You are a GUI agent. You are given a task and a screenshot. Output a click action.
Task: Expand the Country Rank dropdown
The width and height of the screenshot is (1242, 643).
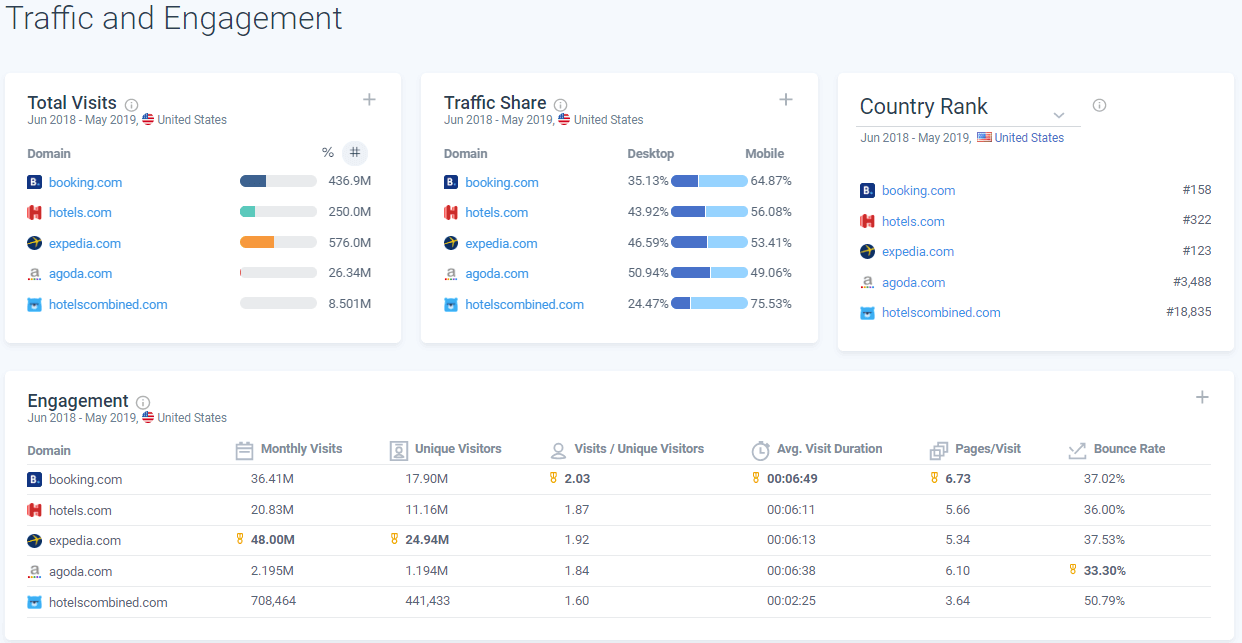click(x=1059, y=115)
